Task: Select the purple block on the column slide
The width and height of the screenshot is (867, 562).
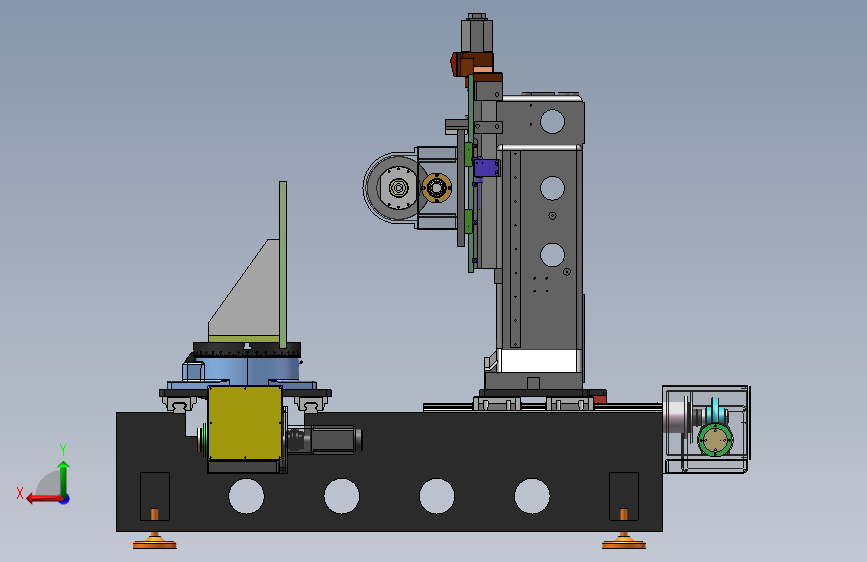Action: (487, 168)
